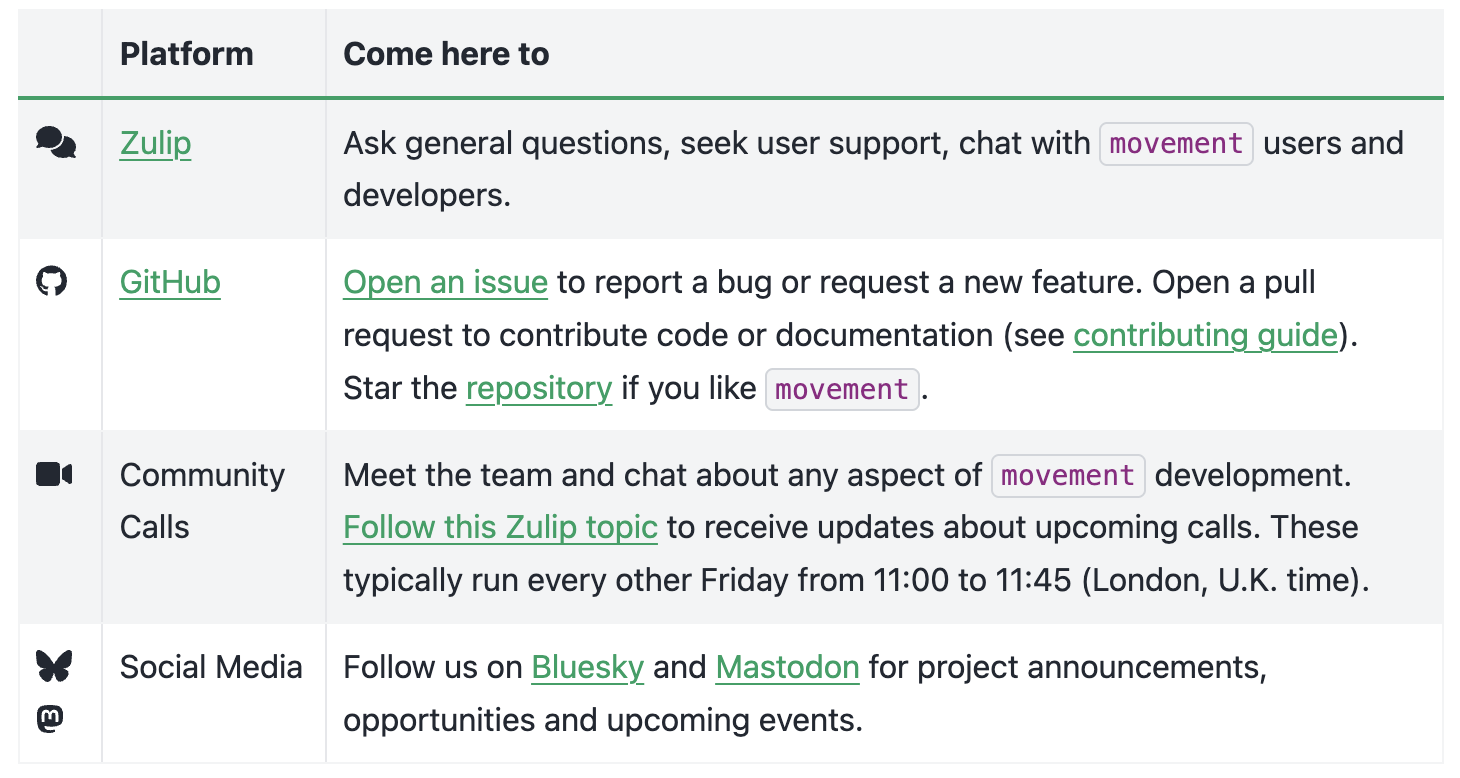Click the "Come here to" column header
The width and height of the screenshot is (1460, 778).
(446, 54)
